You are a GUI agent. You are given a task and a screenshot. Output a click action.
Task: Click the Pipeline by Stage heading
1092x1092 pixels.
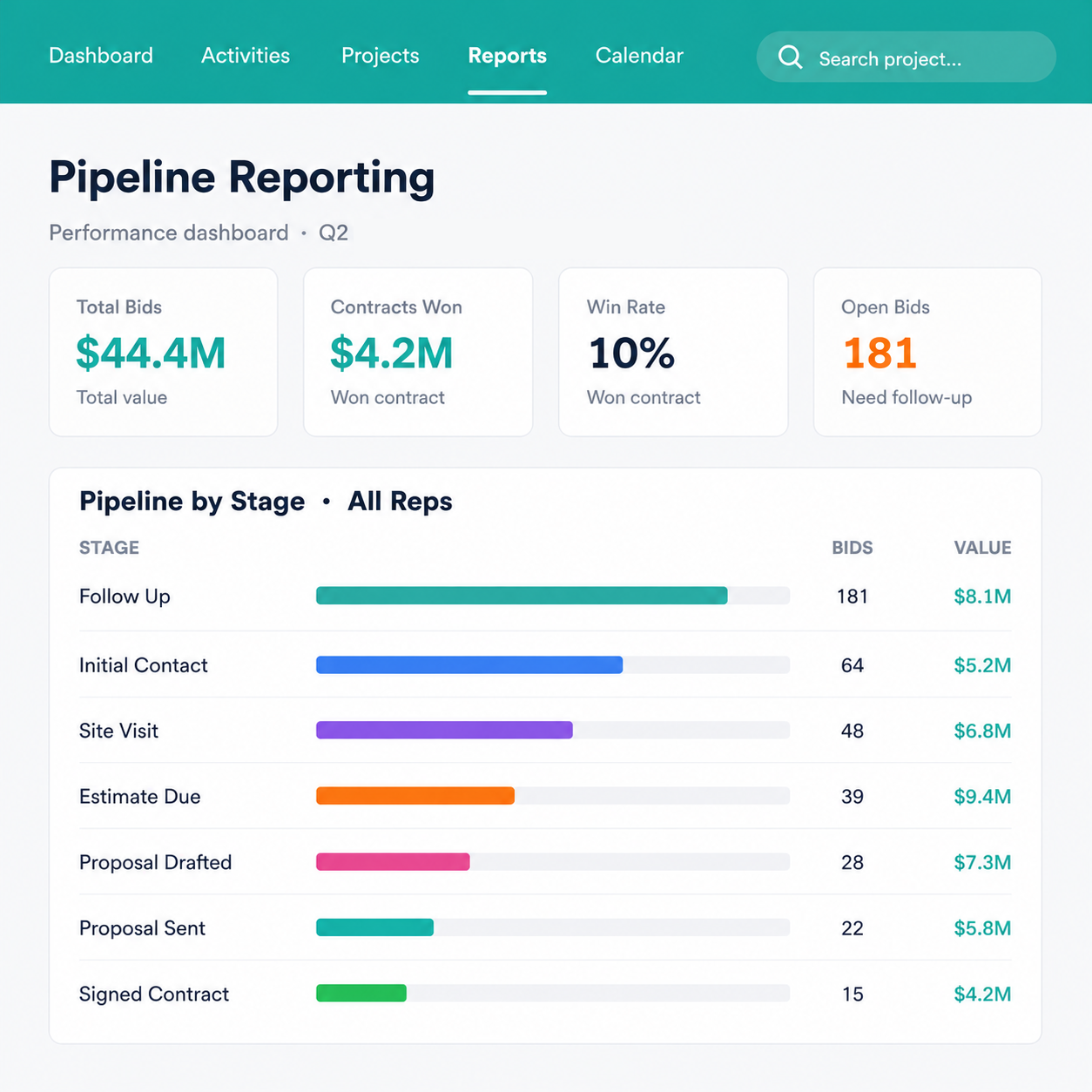pyautogui.click(x=192, y=502)
